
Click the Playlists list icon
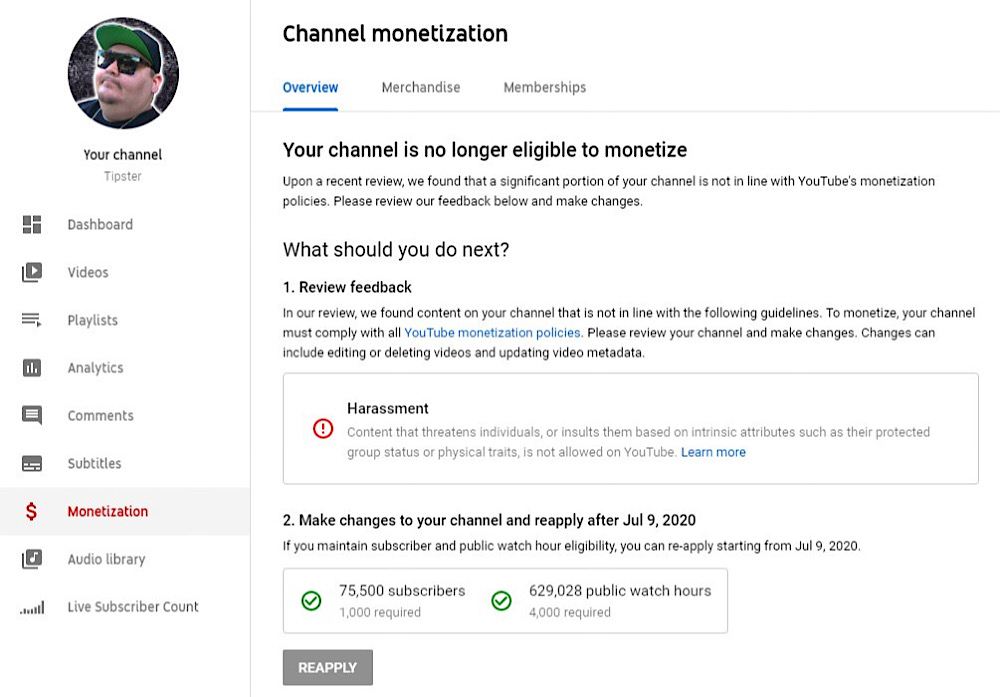(x=32, y=320)
